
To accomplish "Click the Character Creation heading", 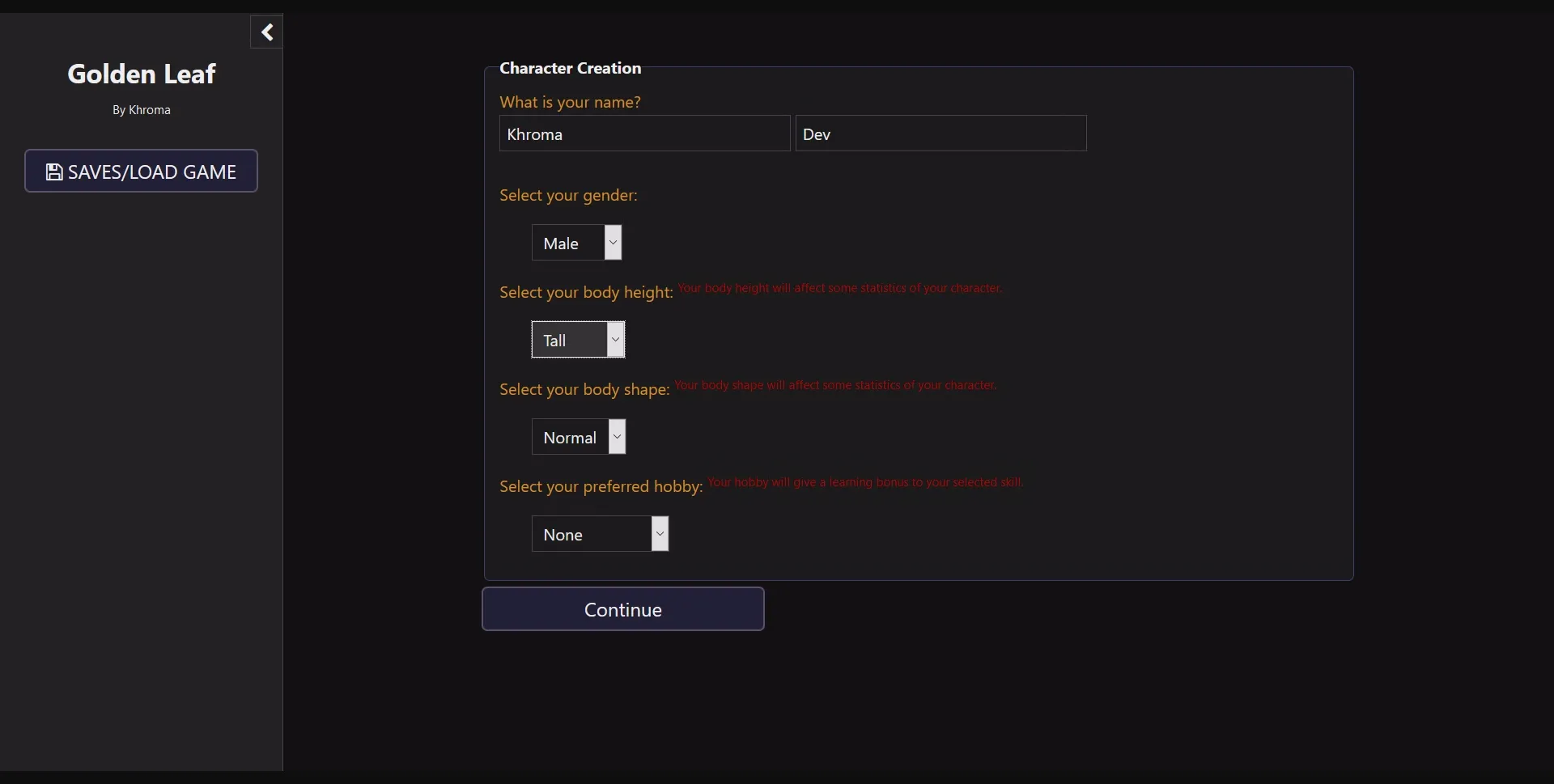I will point(570,68).
